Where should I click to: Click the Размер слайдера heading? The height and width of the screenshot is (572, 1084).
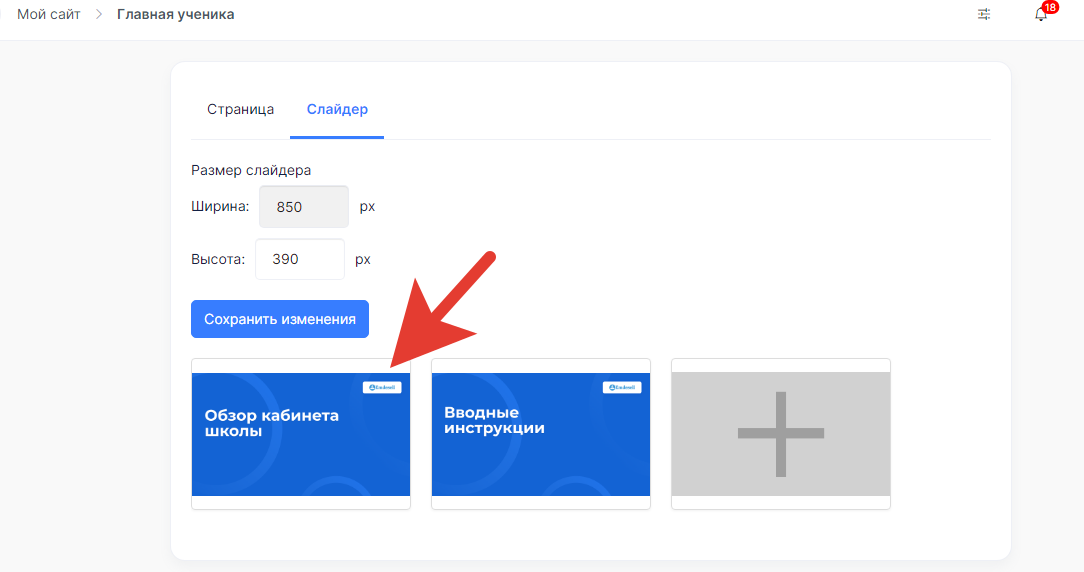coord(251,170)
